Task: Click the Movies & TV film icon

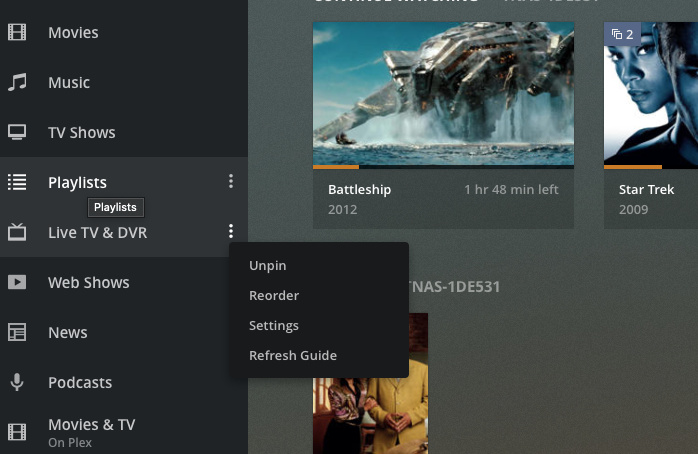Action: (17, 432)
